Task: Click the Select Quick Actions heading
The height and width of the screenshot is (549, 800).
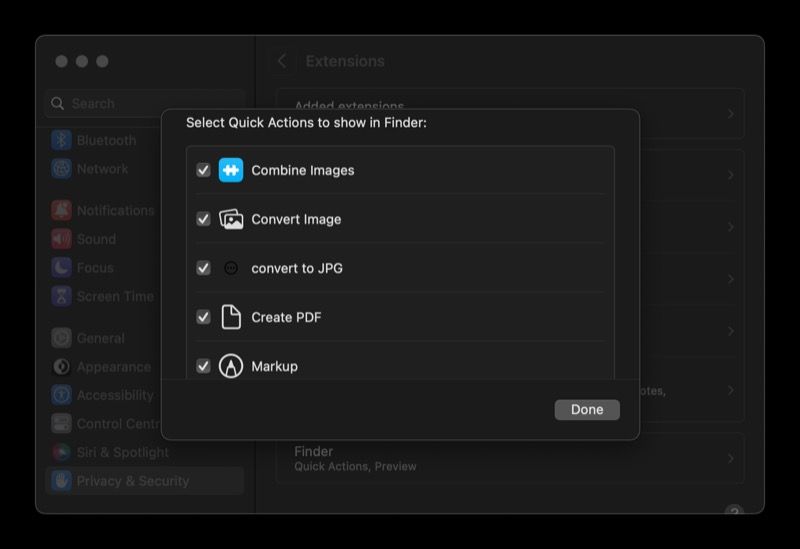Action: 306,123
